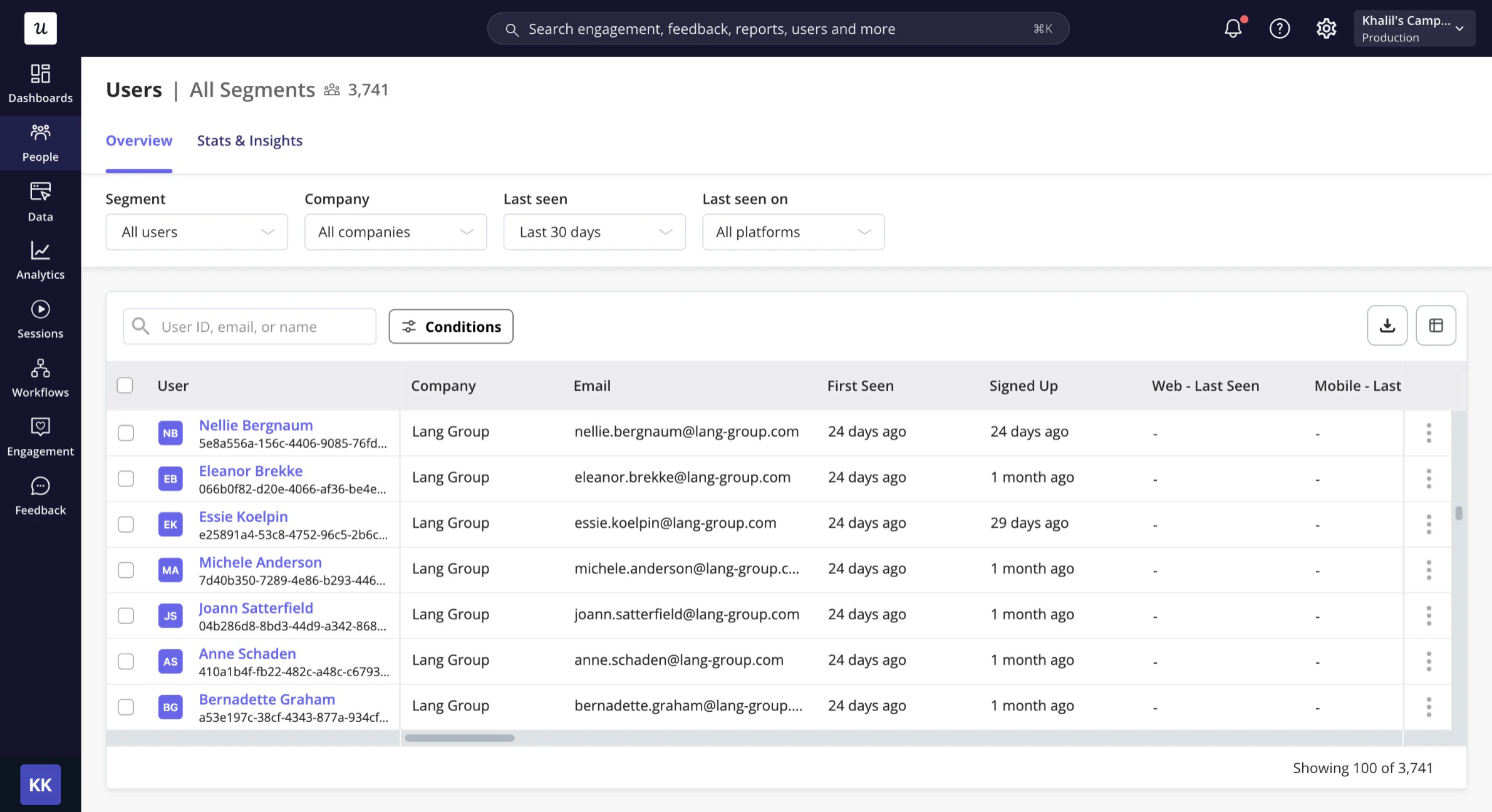This screenshot has width=1492, height=812.
Task: Sort by the Email column header
Action: (592, 386)
